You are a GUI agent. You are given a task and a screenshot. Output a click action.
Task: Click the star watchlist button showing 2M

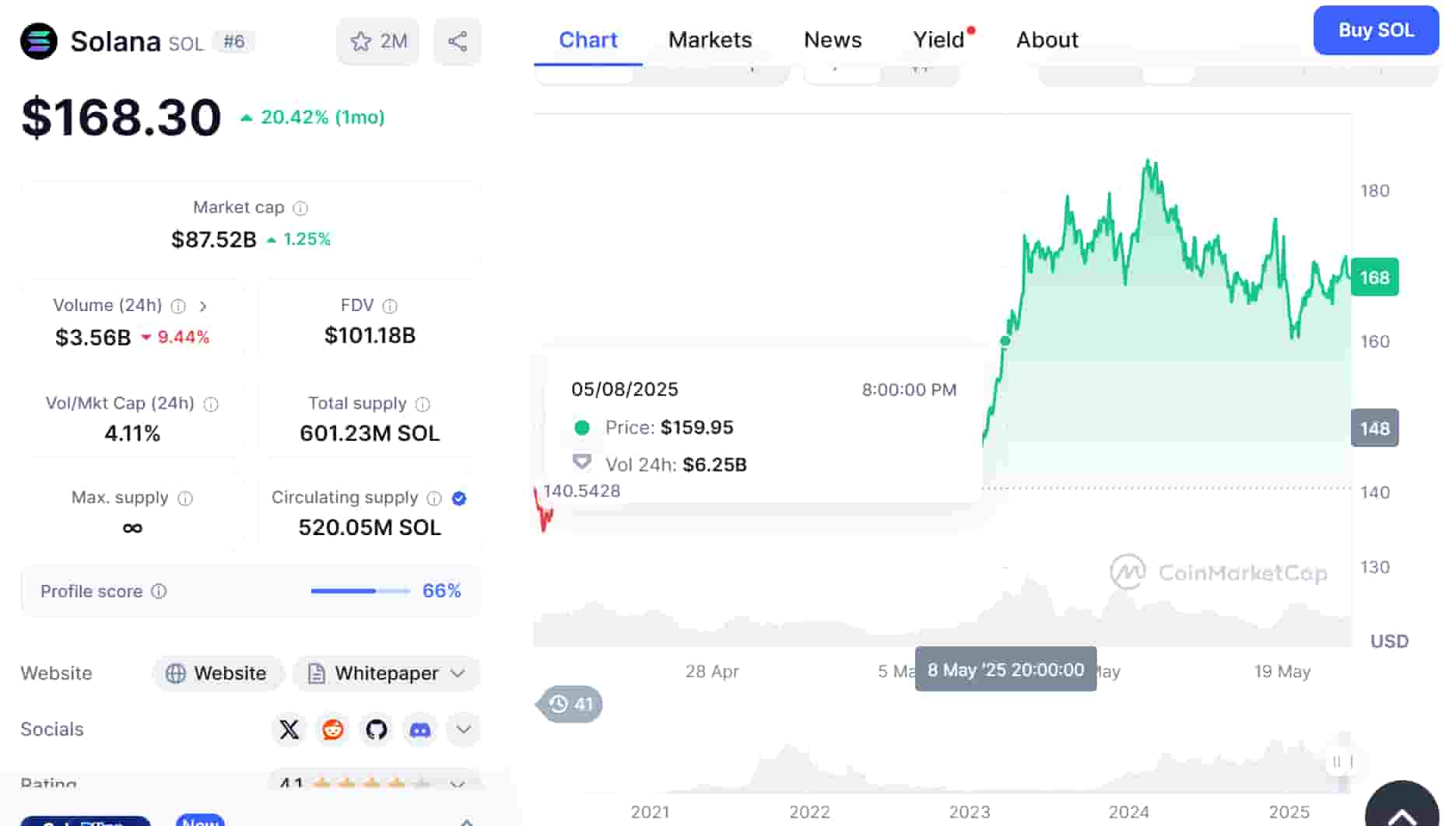click(x=378, y=41)
